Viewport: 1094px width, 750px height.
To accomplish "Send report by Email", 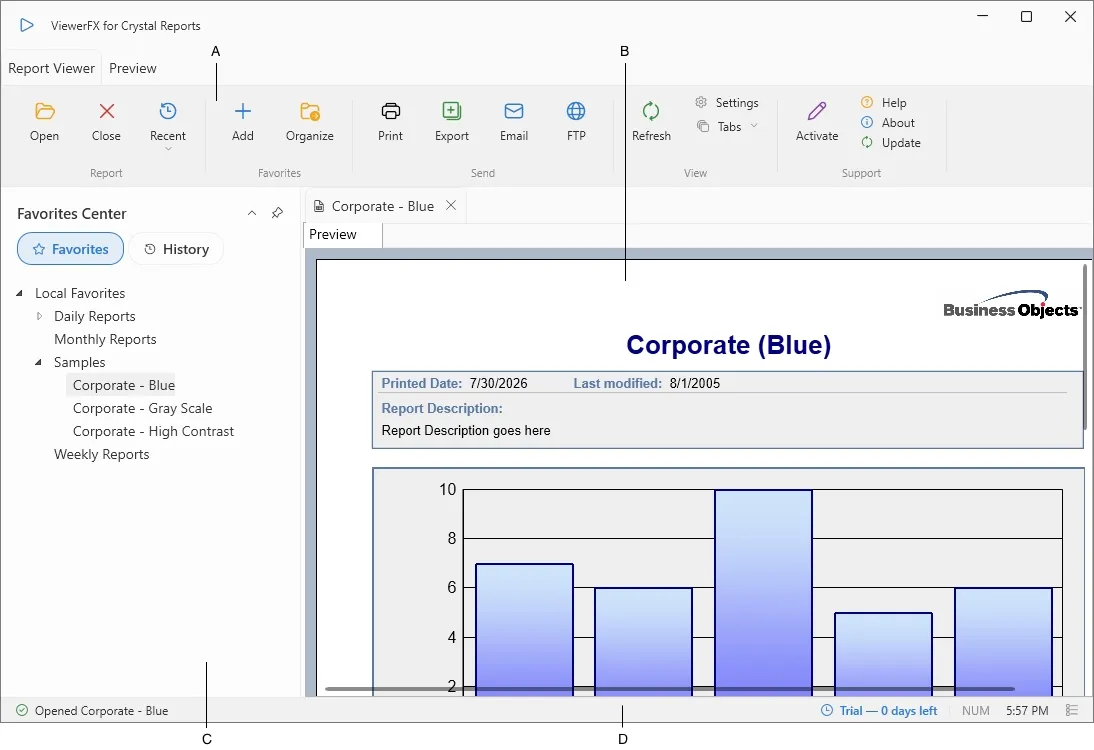I will (514, 122).
